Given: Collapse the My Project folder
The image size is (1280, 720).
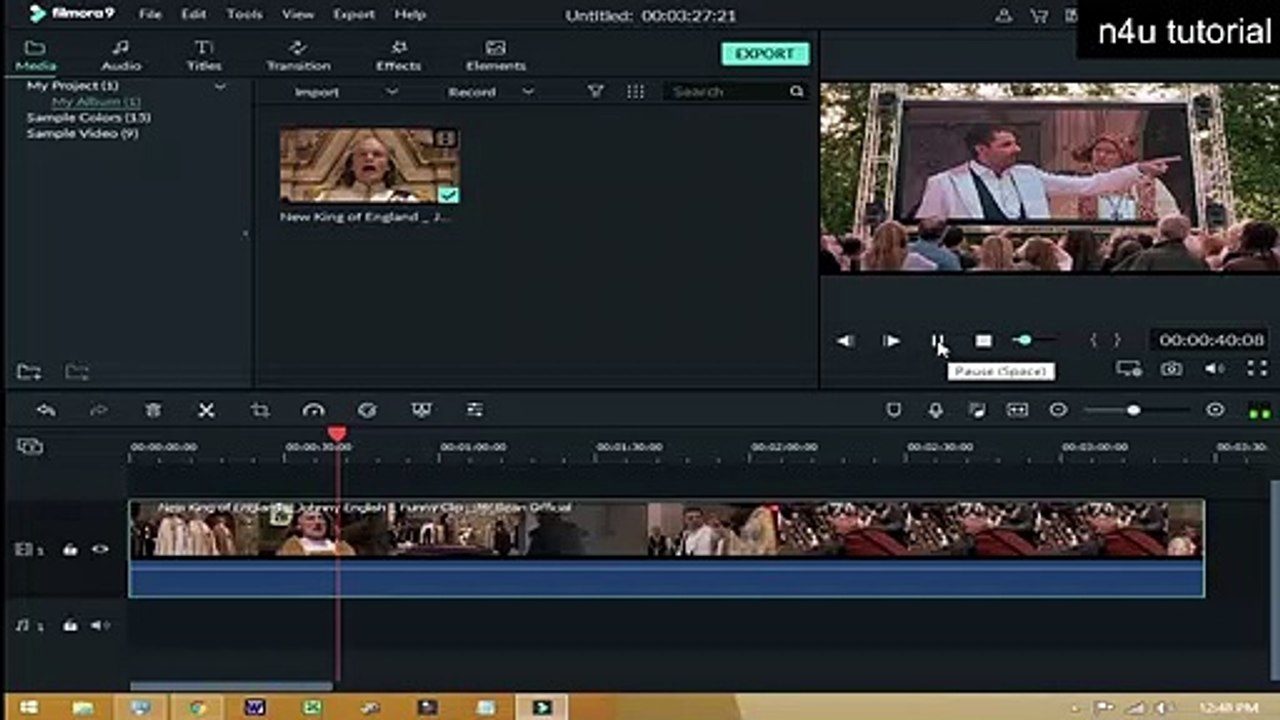Looking at the screenshot, I should click(x=220, y=87).
